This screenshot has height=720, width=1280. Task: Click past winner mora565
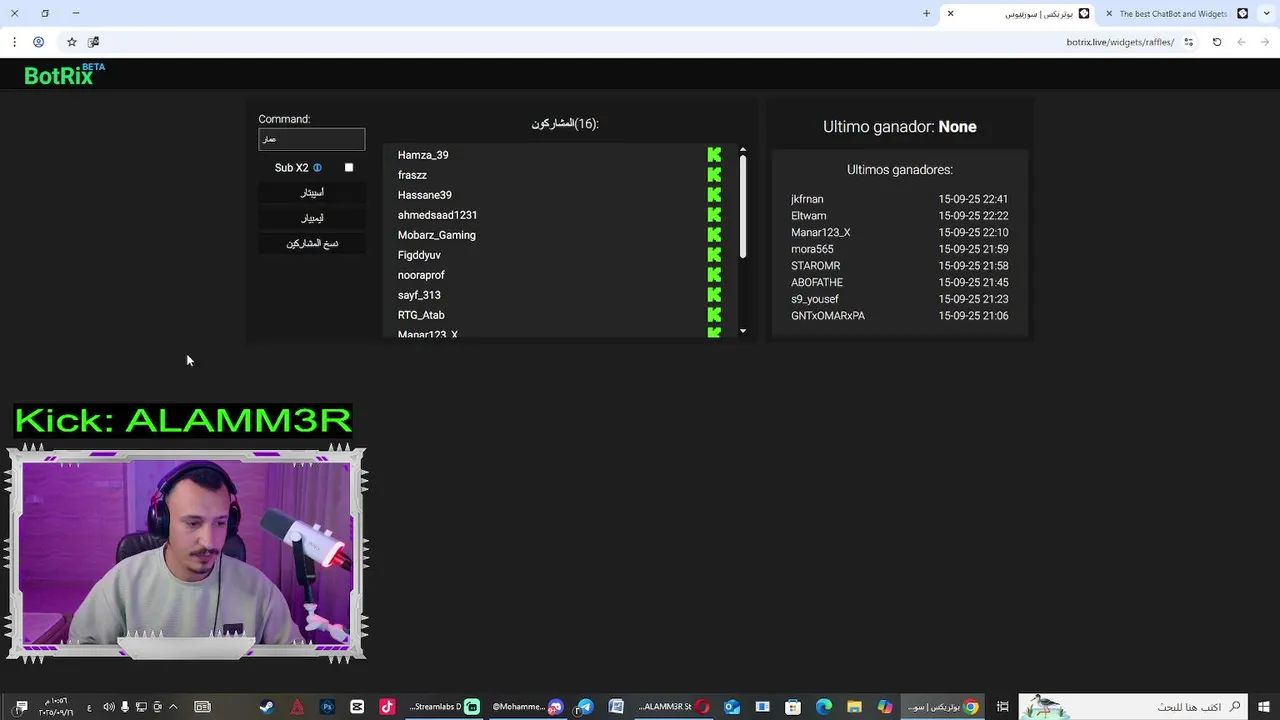point(812,249)
